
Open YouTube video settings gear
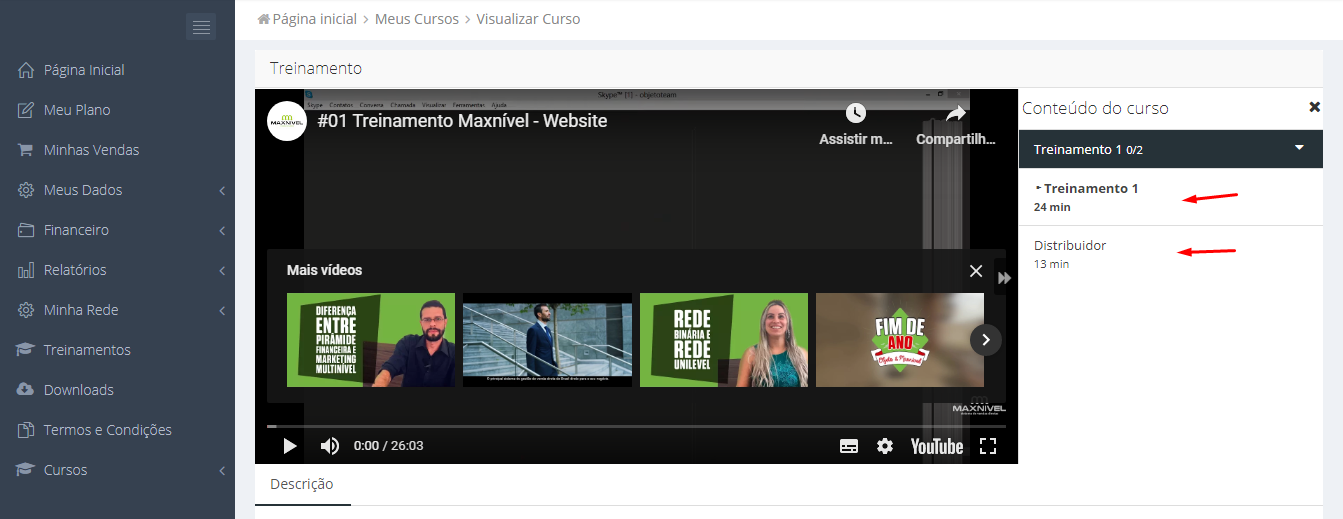(885, 446)
